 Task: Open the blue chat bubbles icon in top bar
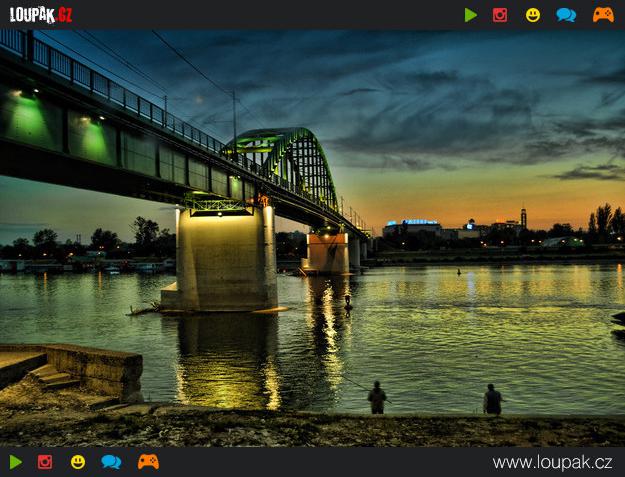pyautogui.click(x=566, y=15)
